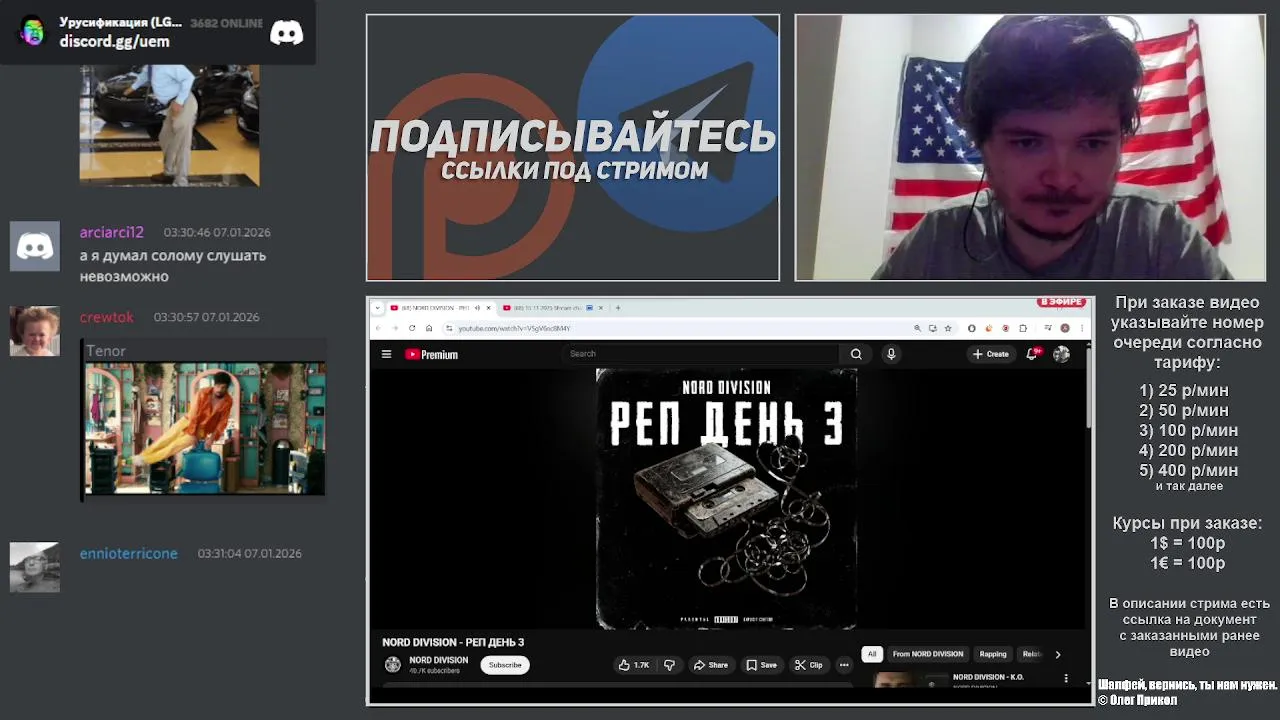Click username arciarci12 in chat

click(112, 232)
